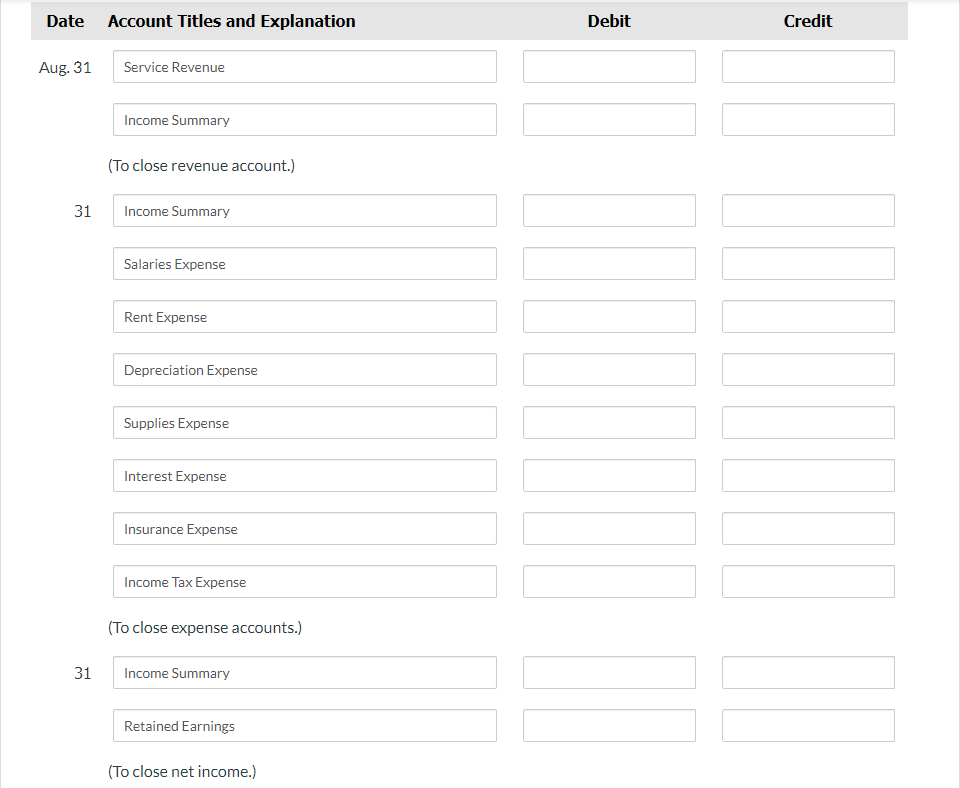Click the Debit box for Rent Expense

[x=608, y=316]
